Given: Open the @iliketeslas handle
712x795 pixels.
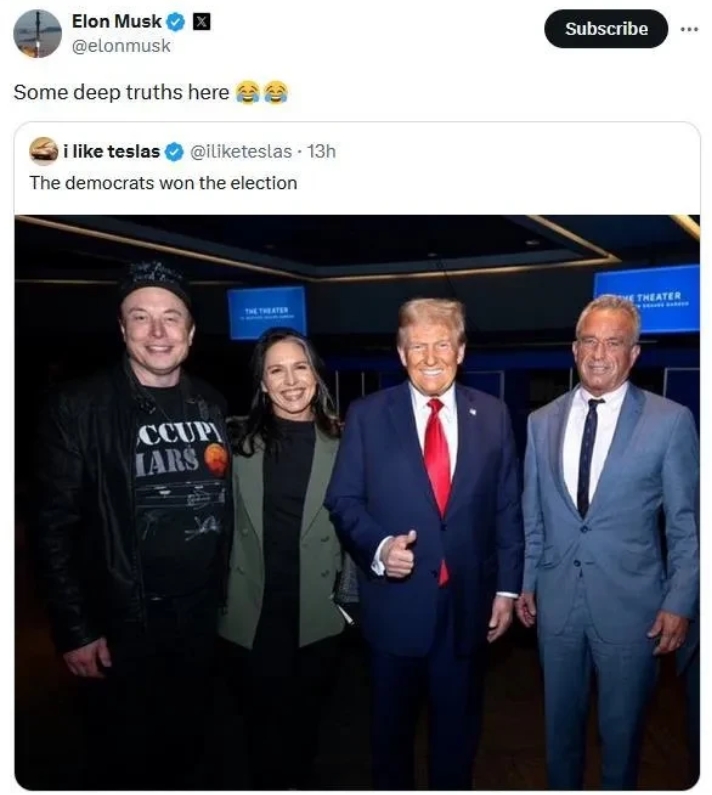Looking at the screenshot, I should tap(240, 152).
